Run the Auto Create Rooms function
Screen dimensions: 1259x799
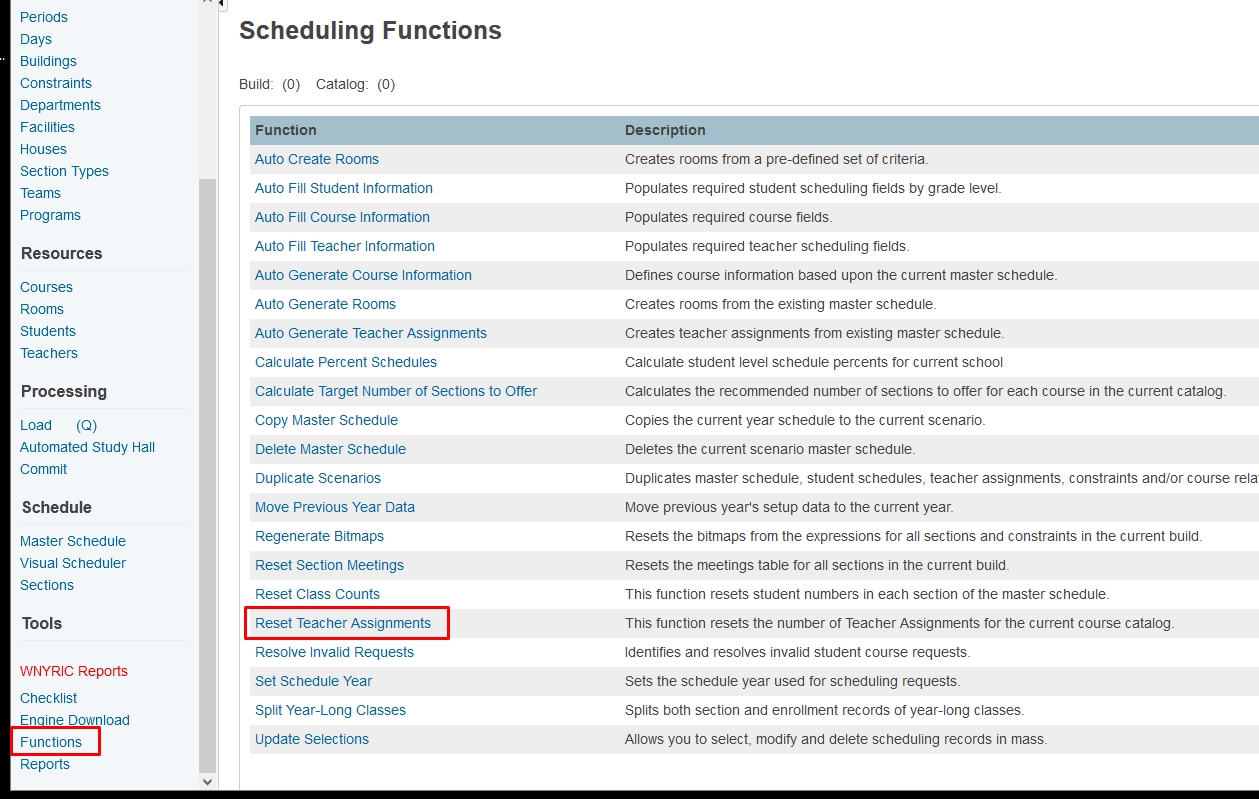[317, 159]
